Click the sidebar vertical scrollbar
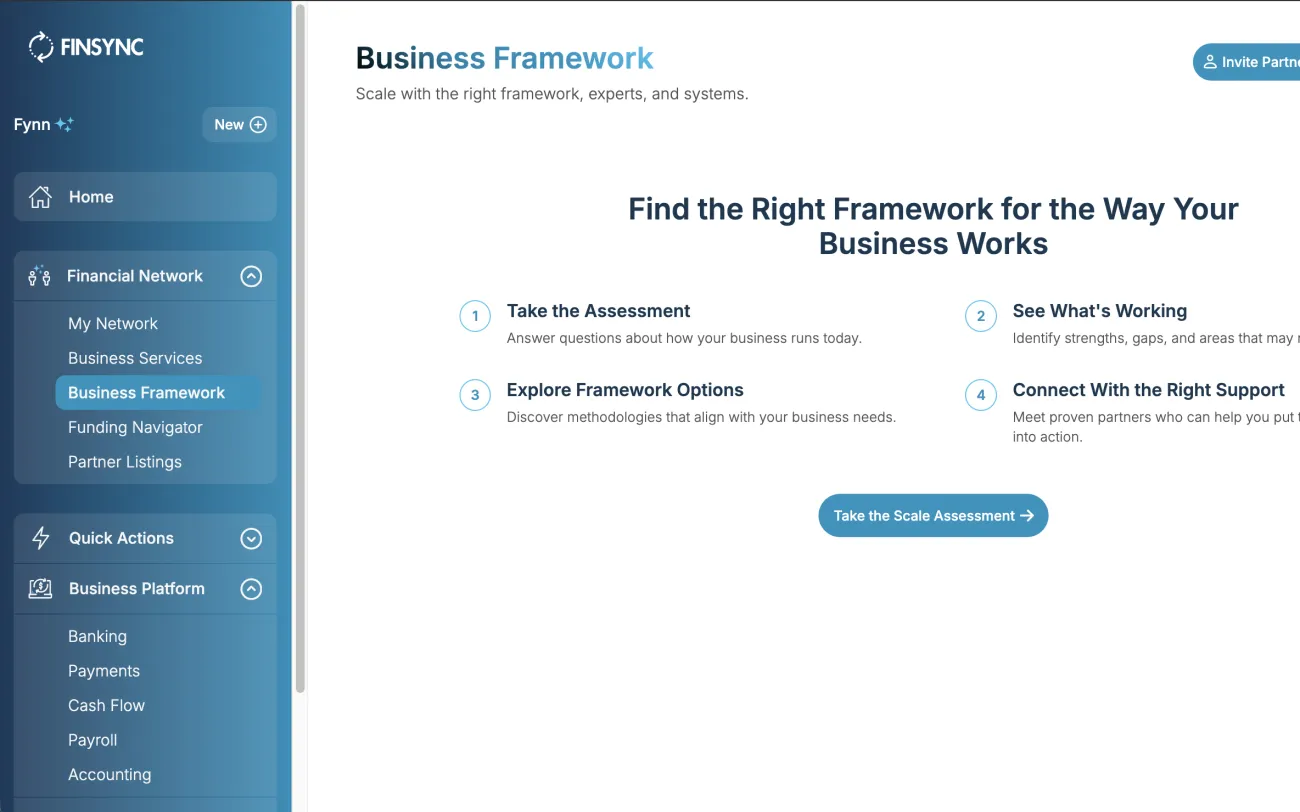 coord(300,349)
